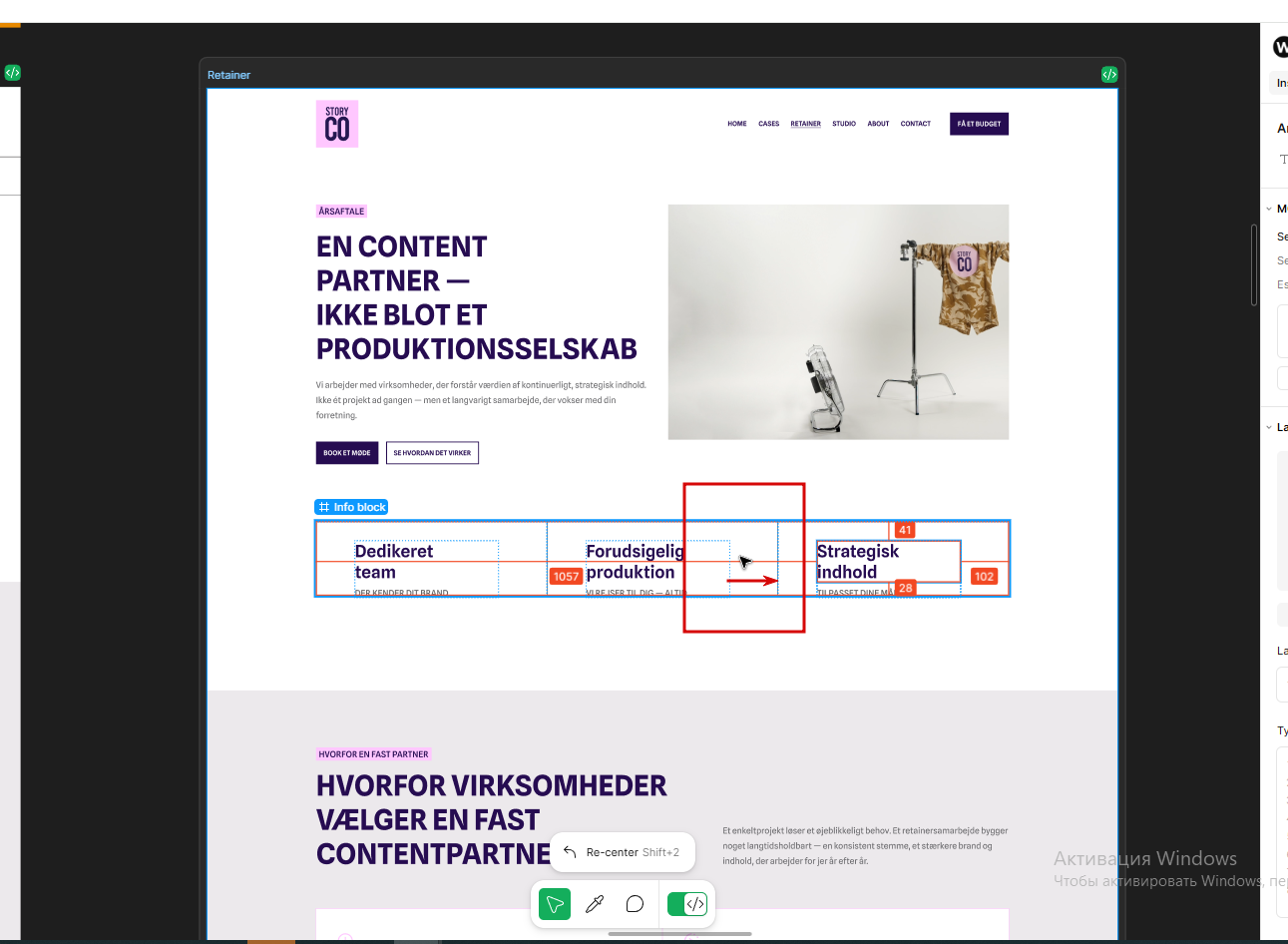1288x944 pixels.
Task: Collapse the lower right-panel section chevron
Action: coord(1268,427)
